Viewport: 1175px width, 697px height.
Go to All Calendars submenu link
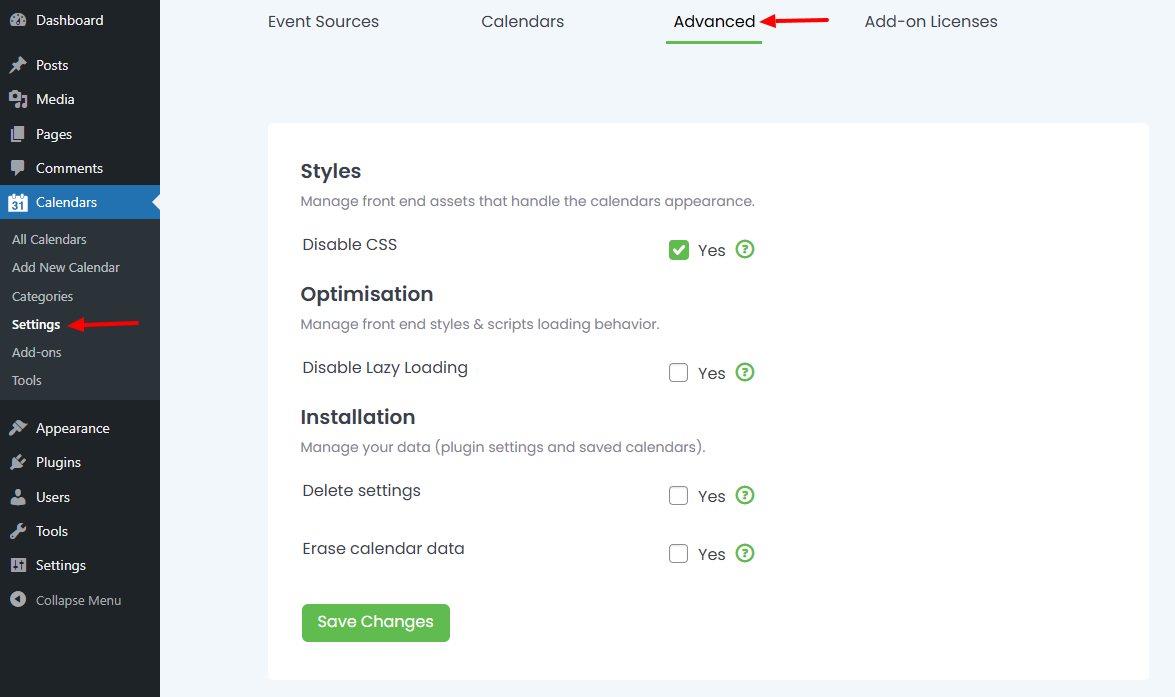point(49,239)
